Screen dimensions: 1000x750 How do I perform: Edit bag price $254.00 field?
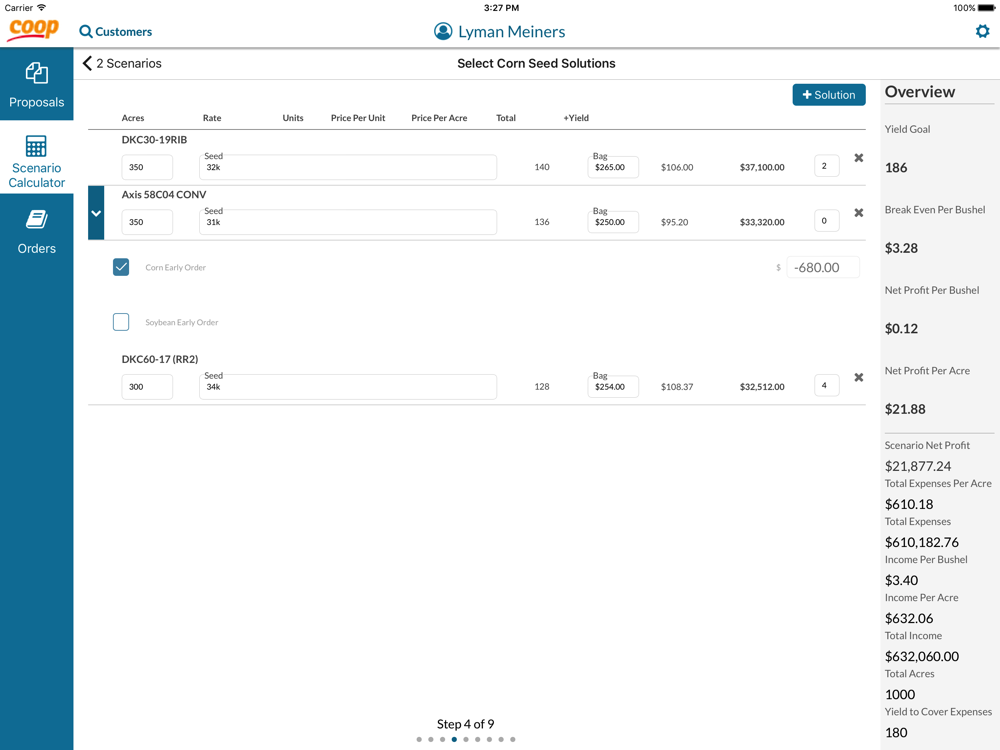(x=612, y=386)
